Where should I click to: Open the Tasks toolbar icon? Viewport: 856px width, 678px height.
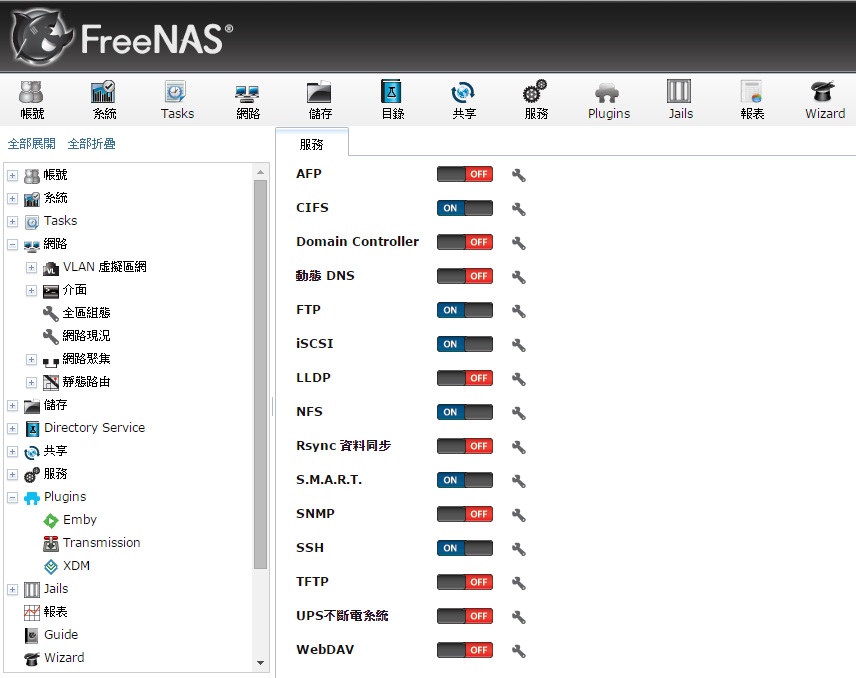click(x=177, y=99)
